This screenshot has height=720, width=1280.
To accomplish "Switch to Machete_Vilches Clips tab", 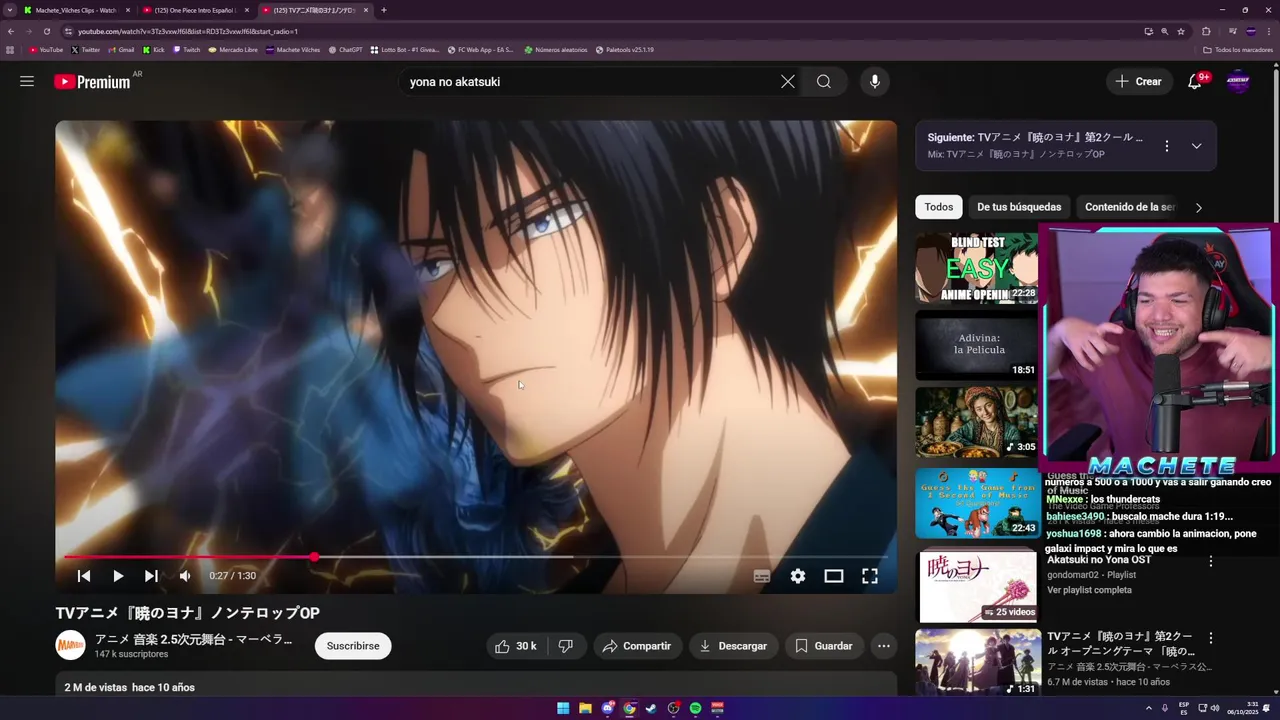I will tap(76, 10).
